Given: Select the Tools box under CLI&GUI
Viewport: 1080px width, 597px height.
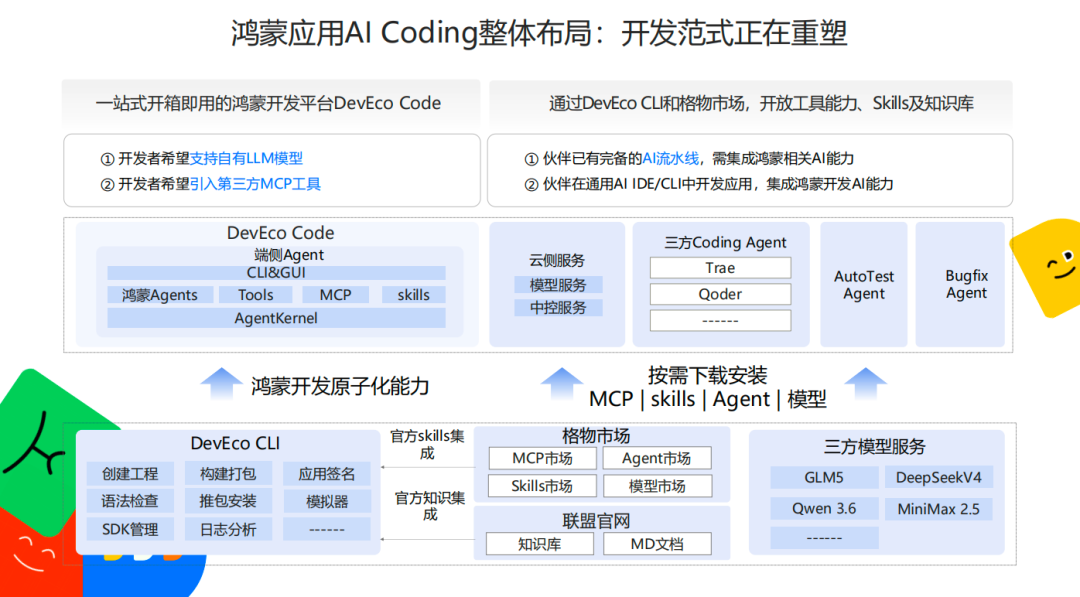Looking at the screenshot, I should click(256, 295).
